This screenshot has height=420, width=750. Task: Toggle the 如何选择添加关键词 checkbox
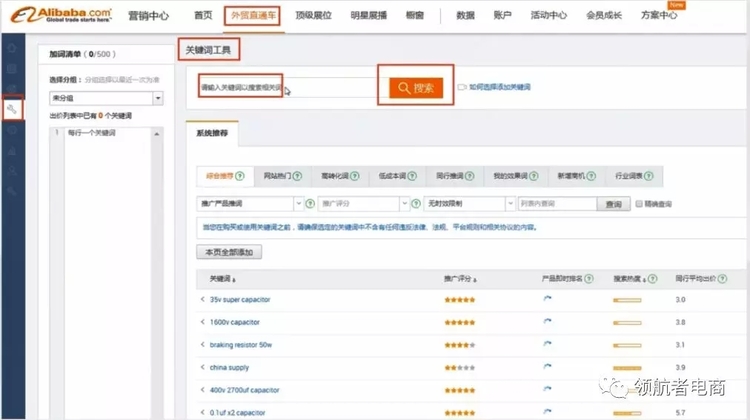tap(461, 88)
